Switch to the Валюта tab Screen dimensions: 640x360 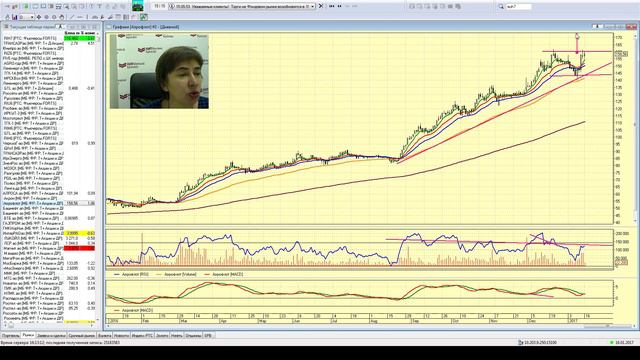104,336
